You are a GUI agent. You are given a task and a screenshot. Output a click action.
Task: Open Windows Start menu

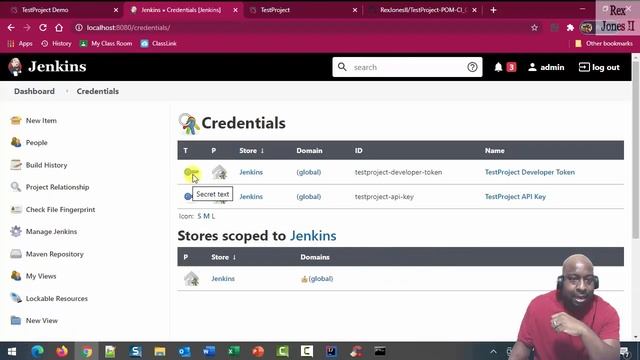[12, 351]
